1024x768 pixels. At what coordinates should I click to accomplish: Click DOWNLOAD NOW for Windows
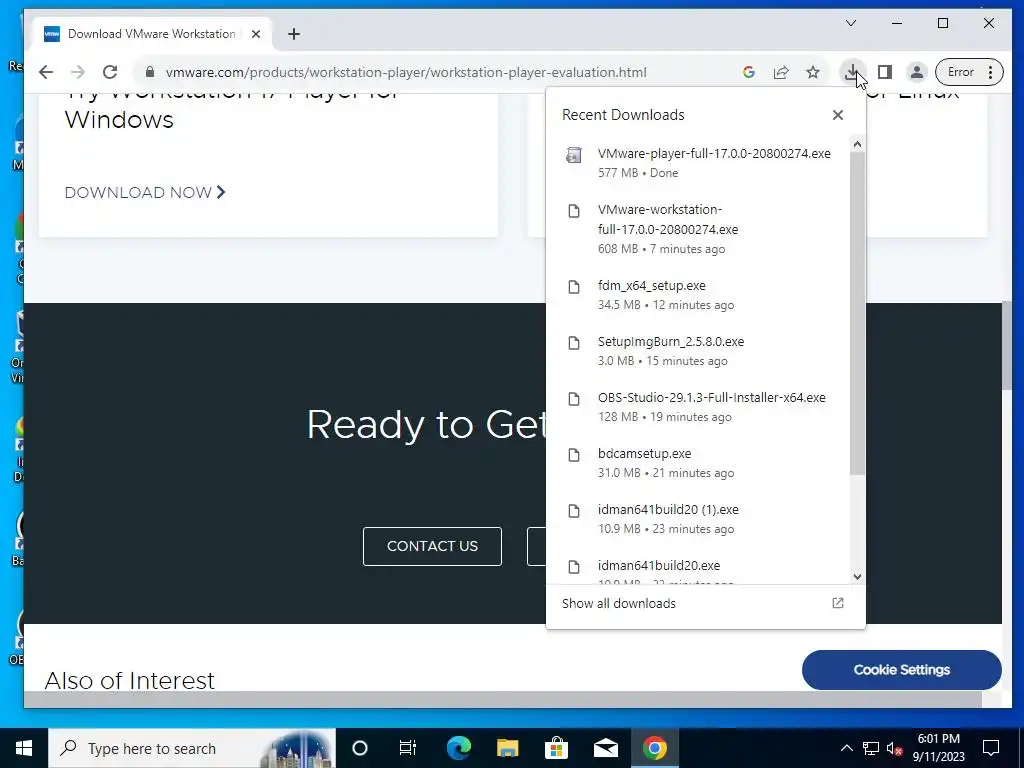pyautogui.click(x=145, y=192)
